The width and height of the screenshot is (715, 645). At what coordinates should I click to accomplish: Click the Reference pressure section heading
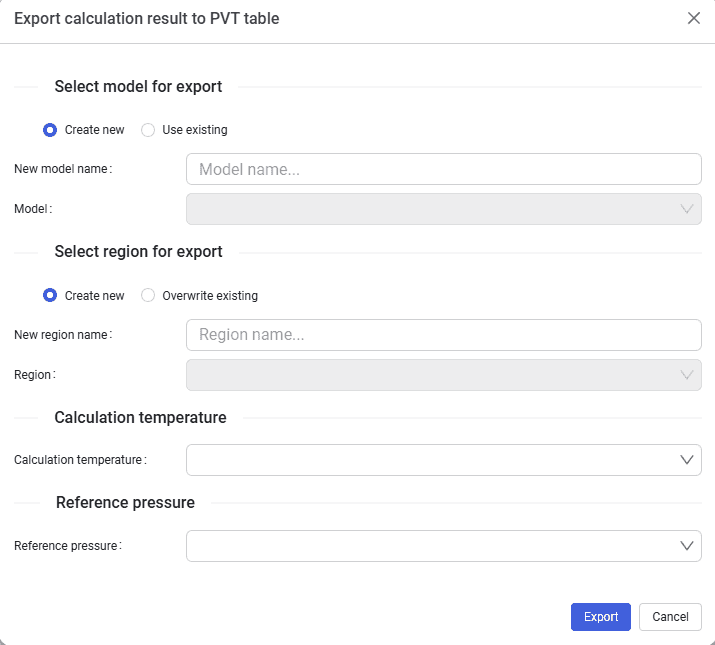click(x=125, y=503)
